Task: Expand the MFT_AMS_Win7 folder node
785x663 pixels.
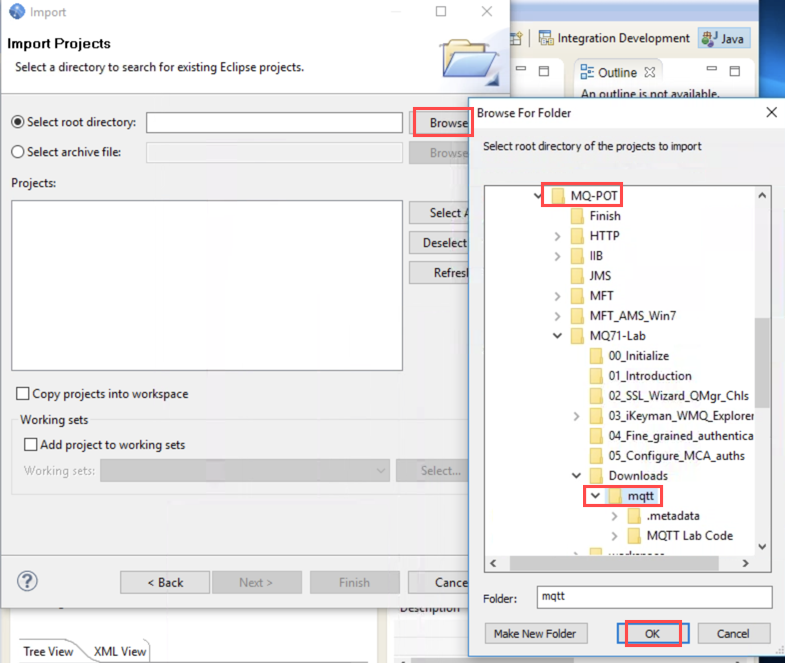Action: [557, 316]
